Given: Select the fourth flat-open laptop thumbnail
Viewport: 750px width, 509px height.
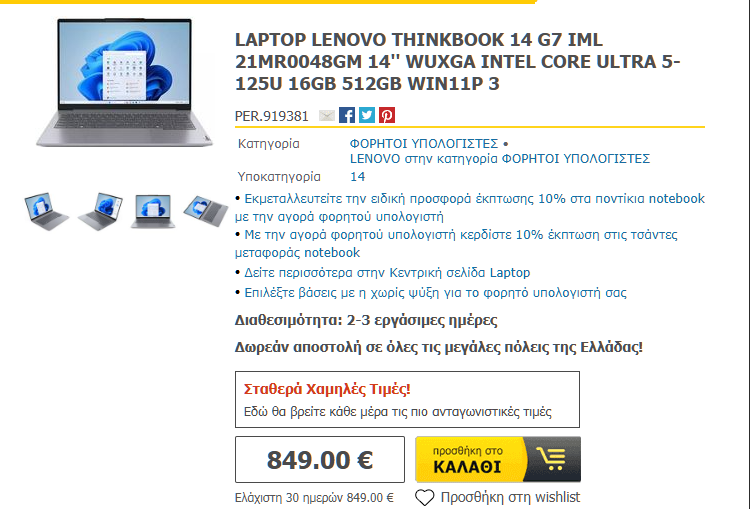Looking at the screenshot, I should (x=206, y=211).
